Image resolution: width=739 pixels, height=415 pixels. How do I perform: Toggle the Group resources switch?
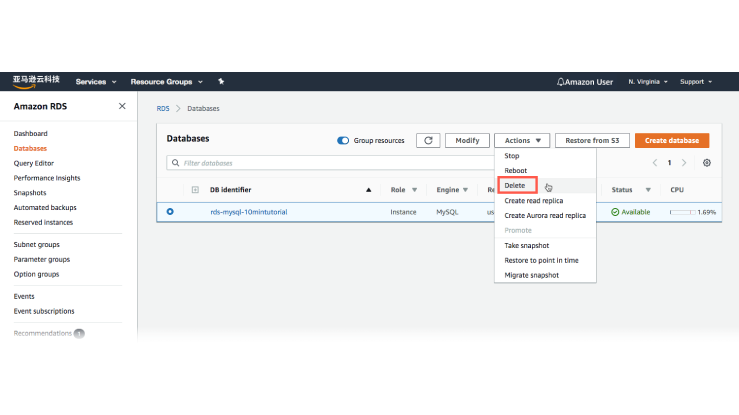(x=343, y=141)
